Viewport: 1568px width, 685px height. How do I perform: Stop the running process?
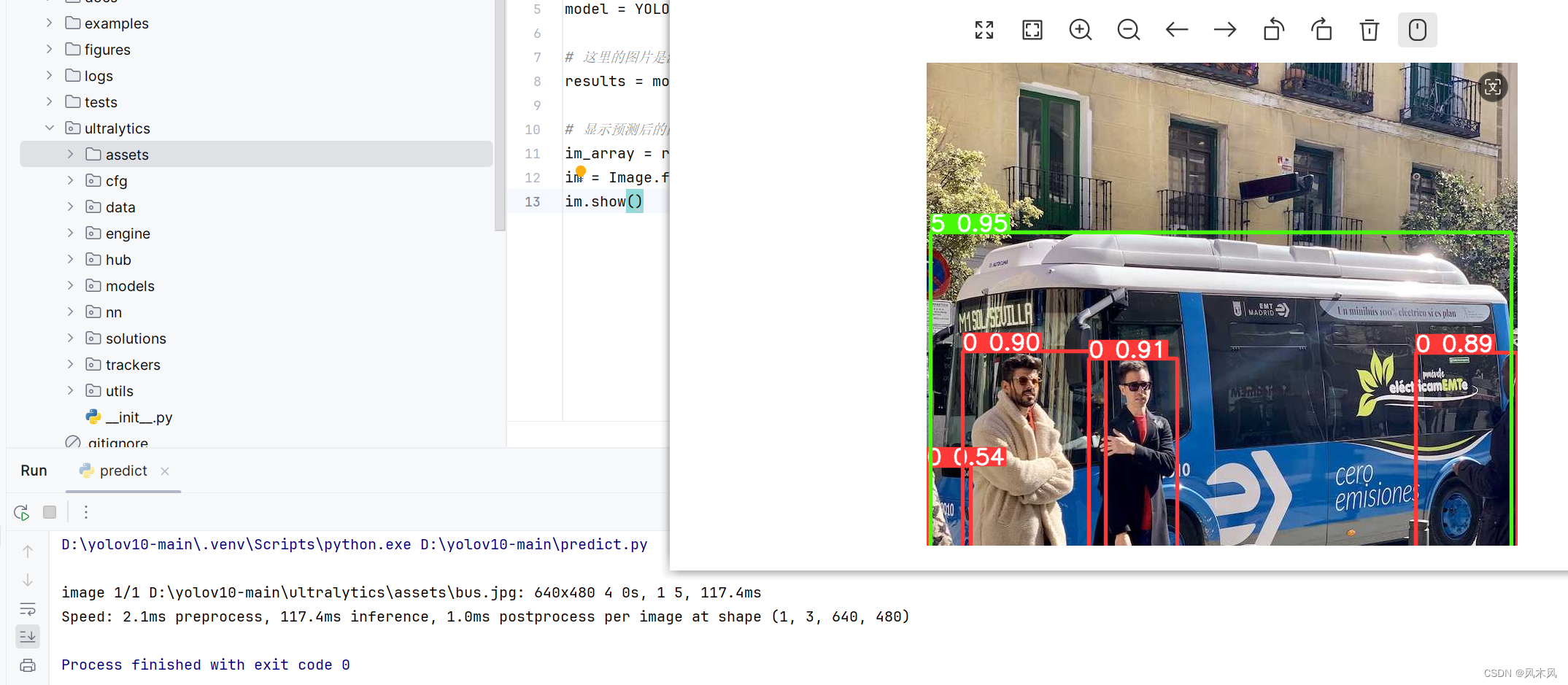click(49, 511)
